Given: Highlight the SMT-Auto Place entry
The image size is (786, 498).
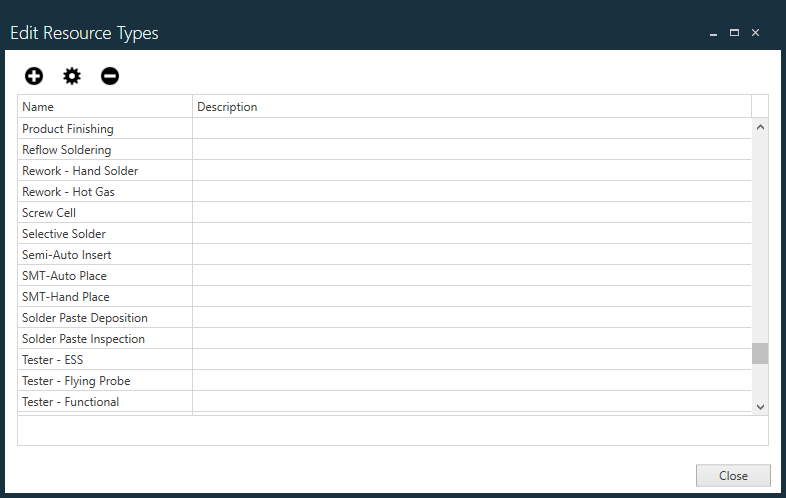Looking at the screenshot, I should point(64,276).
